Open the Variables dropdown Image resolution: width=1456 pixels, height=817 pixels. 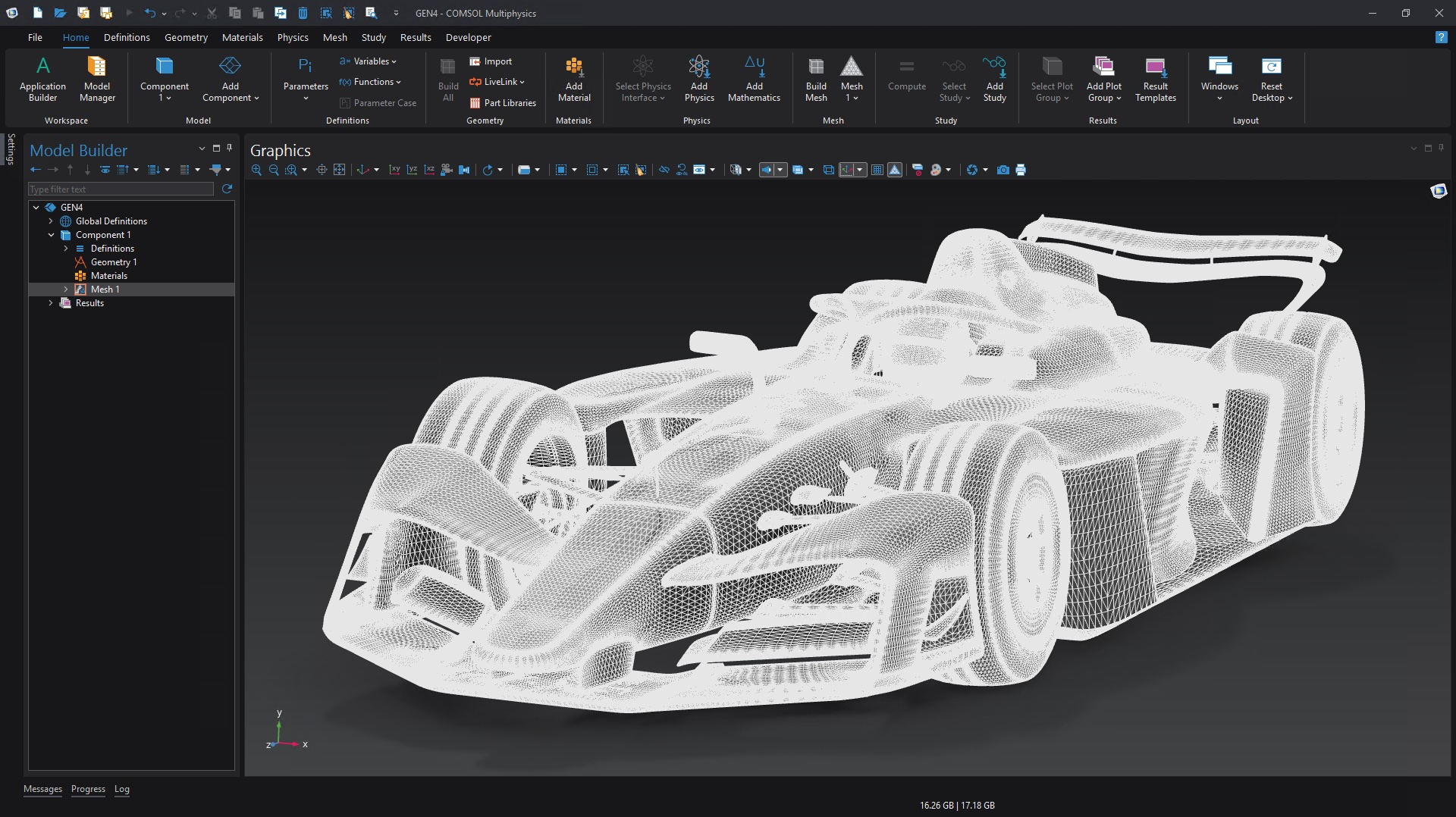tap(369, 61)
